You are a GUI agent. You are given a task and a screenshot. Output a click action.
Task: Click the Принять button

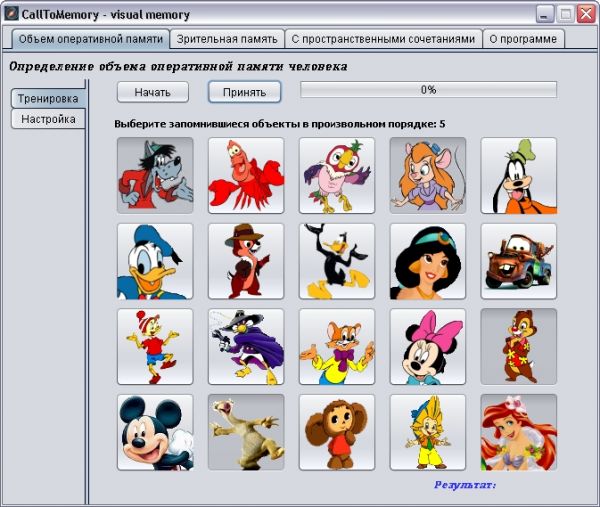point(244,92)
